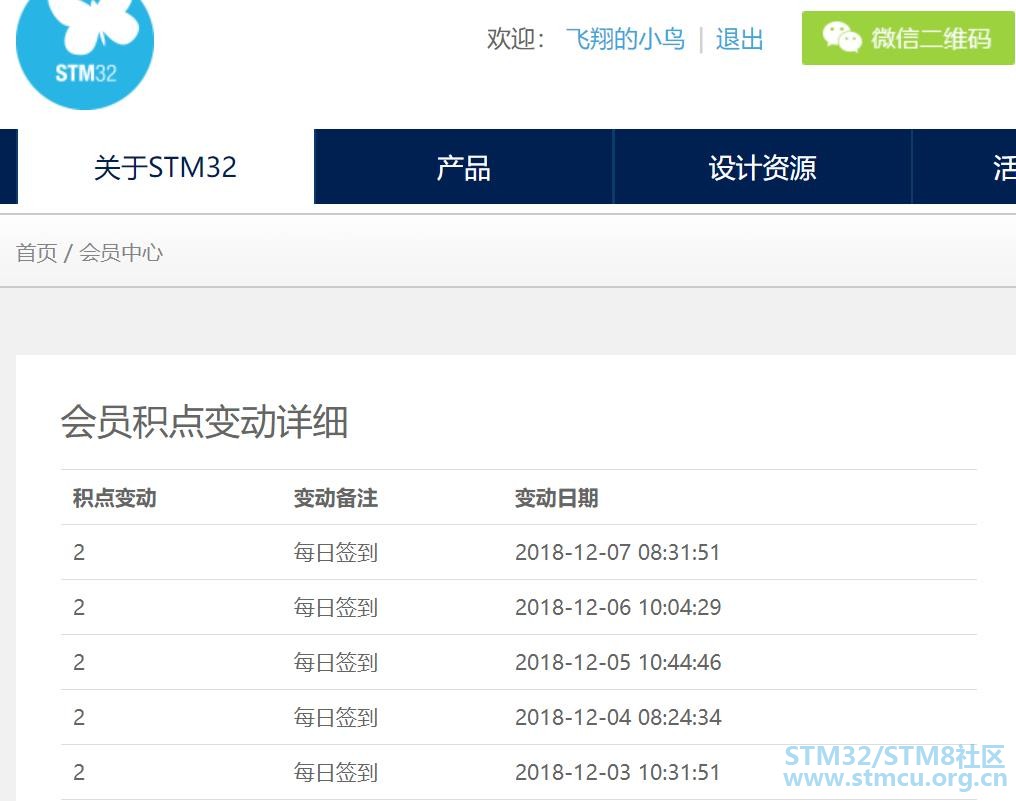Click 每日签到 in the 2018-12-07 row
The height and width of the screenshot is (801, 1016).
335,553
